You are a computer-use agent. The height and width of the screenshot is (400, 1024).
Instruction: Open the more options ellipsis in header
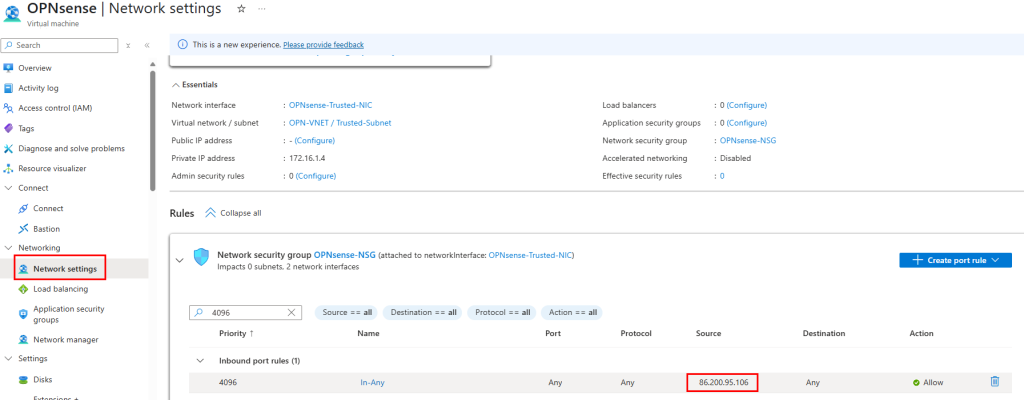262,9
